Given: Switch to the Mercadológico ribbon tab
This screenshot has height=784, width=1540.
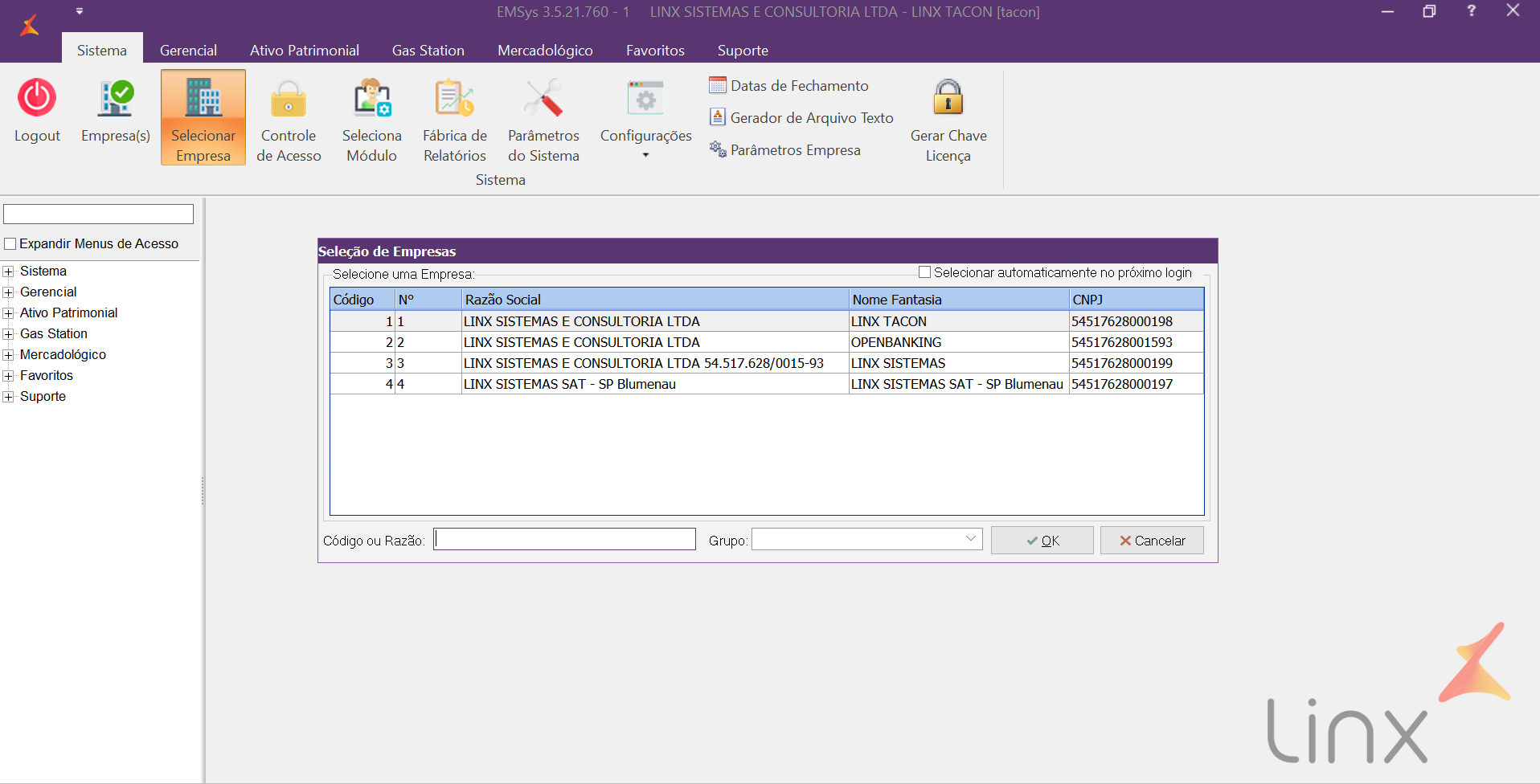Looking at the screenshot, I should [x=545, y=51].
